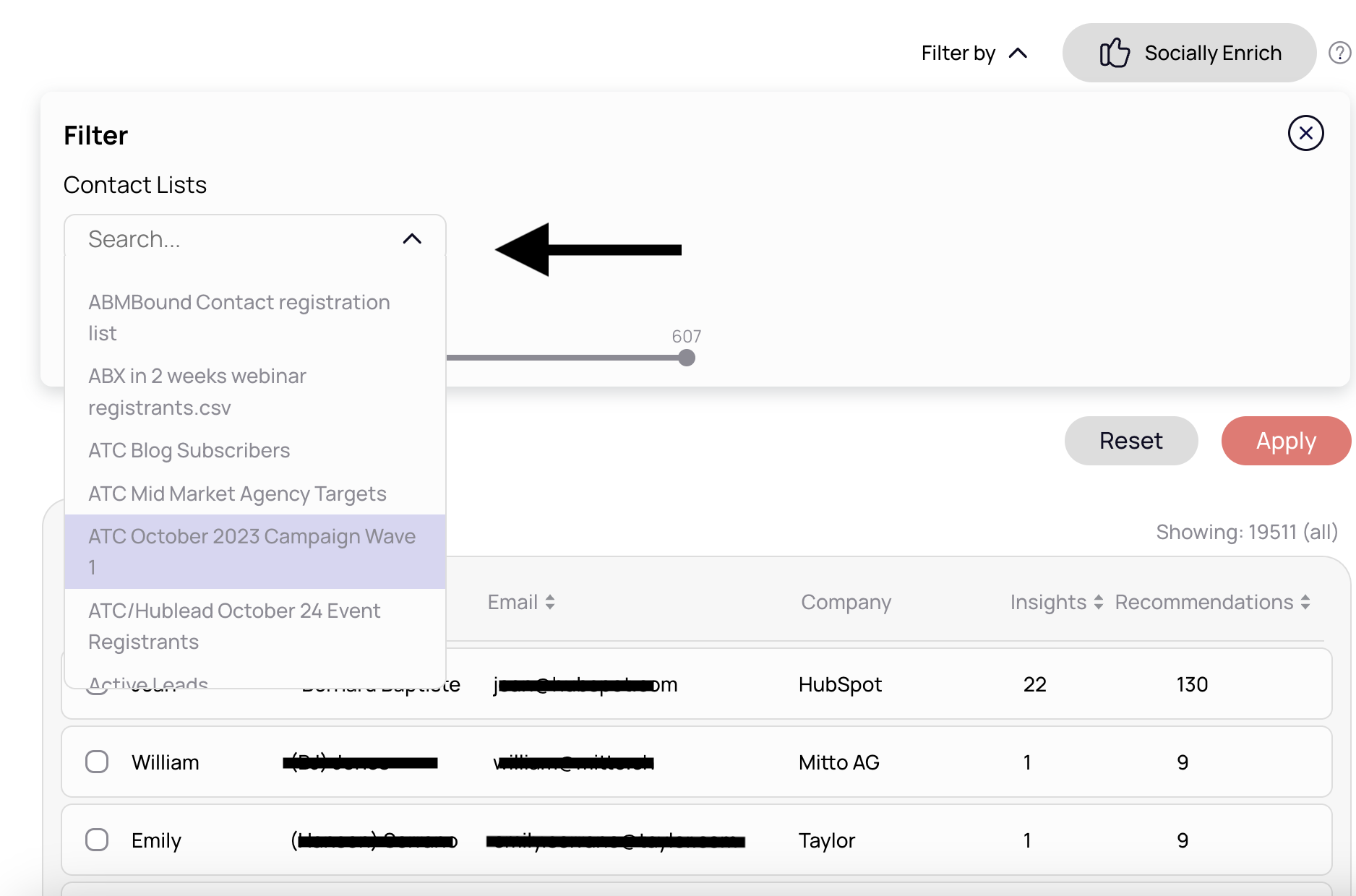Select ATC/Hublead October 24 Event Registrants
The height and width of the screenshot is (896, 1356).
pyautogui.click(x=234, y=626)
